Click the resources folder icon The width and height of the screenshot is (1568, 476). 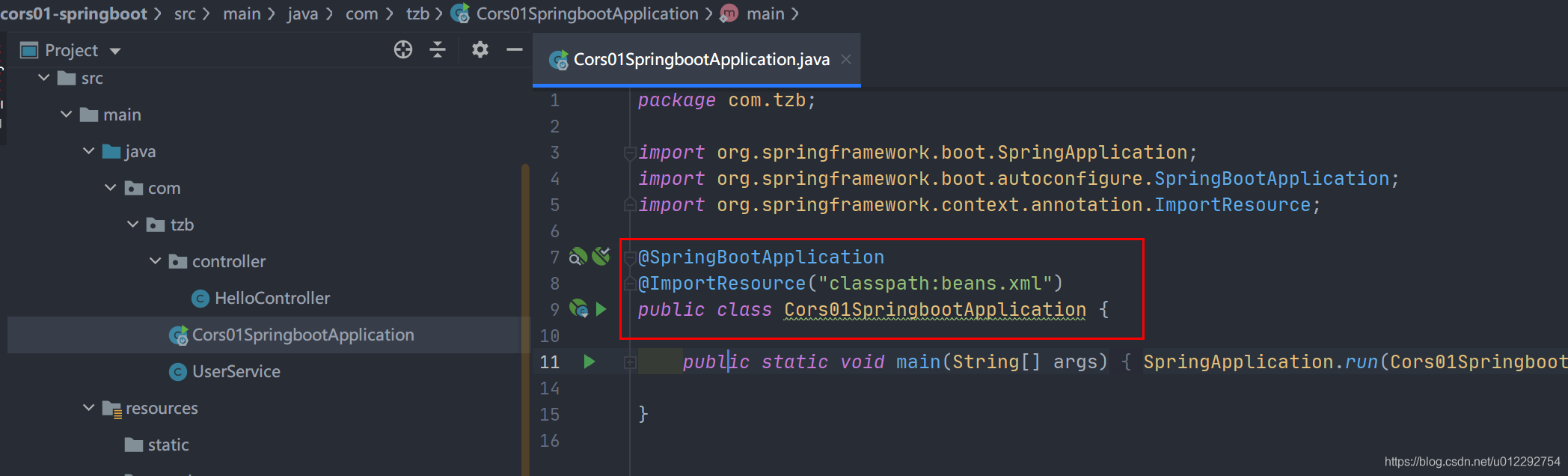point(111,409)
